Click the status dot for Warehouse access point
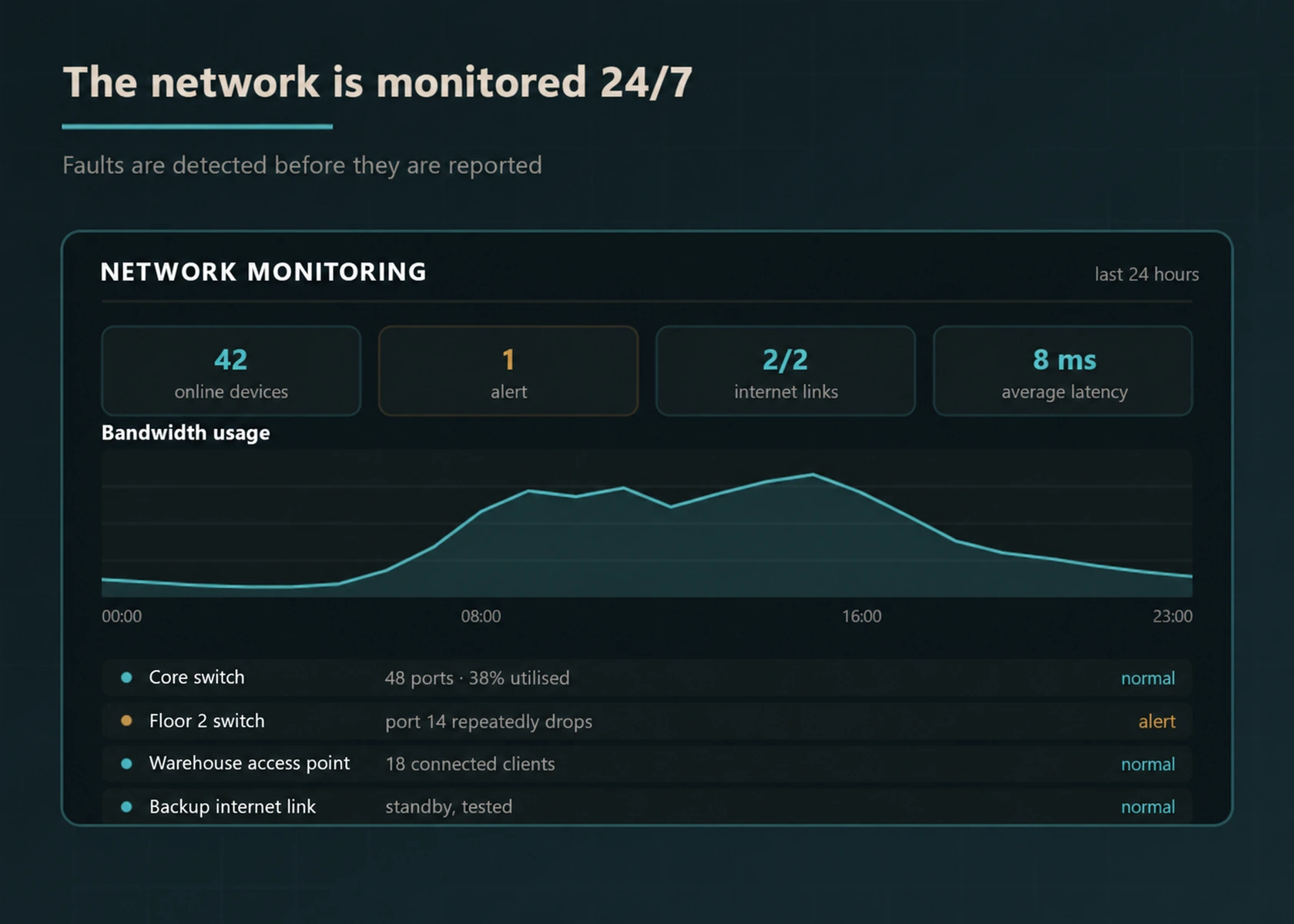The width and height of the screenshot is (1294, 924). coord(126,764)
